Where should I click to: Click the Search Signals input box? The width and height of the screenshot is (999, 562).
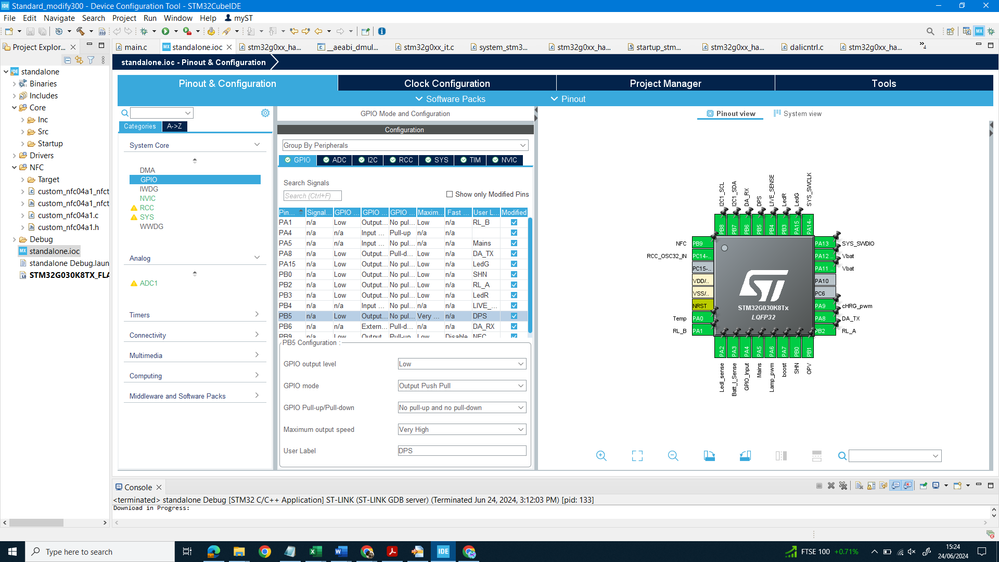tap(312, 196)
